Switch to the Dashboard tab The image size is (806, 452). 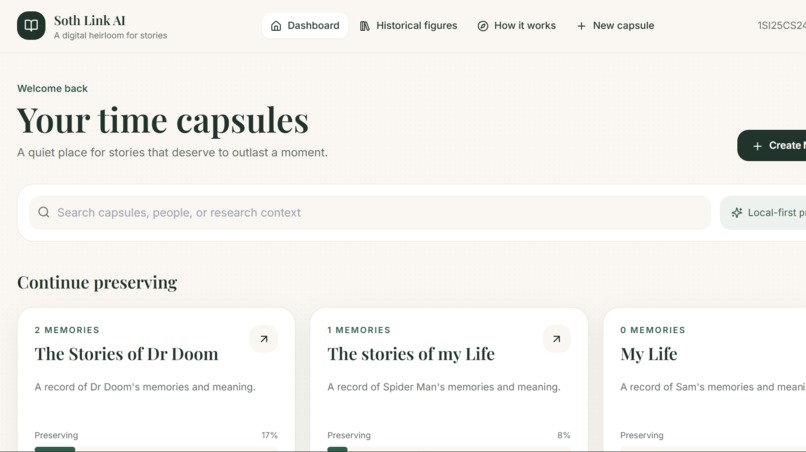tap(305, 26)
